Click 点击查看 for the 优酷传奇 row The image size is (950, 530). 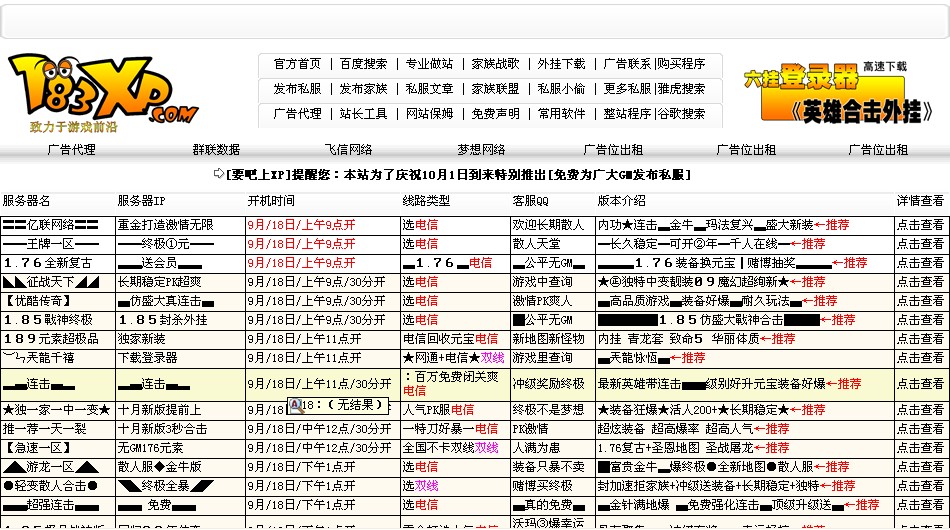(x=920, y=301)
